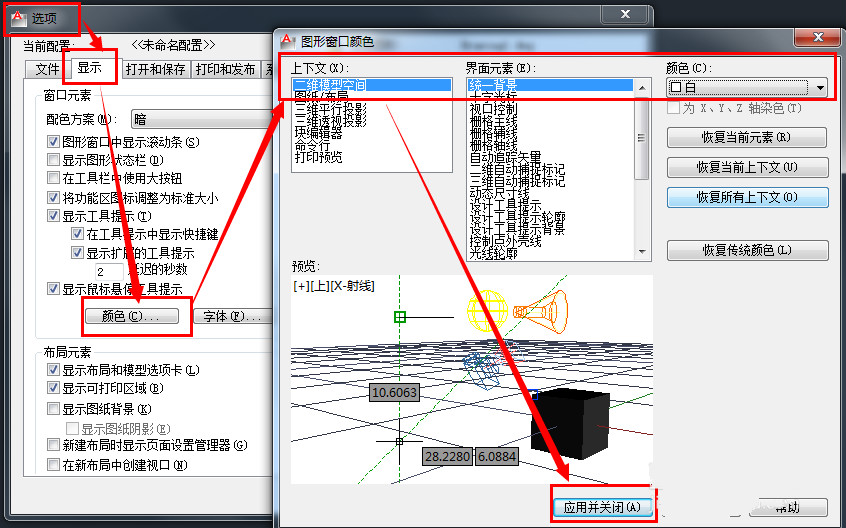This screenshot has height=528, width=846.
Task: Enable 显示图纸背景 checkbox
Action: 54,409
